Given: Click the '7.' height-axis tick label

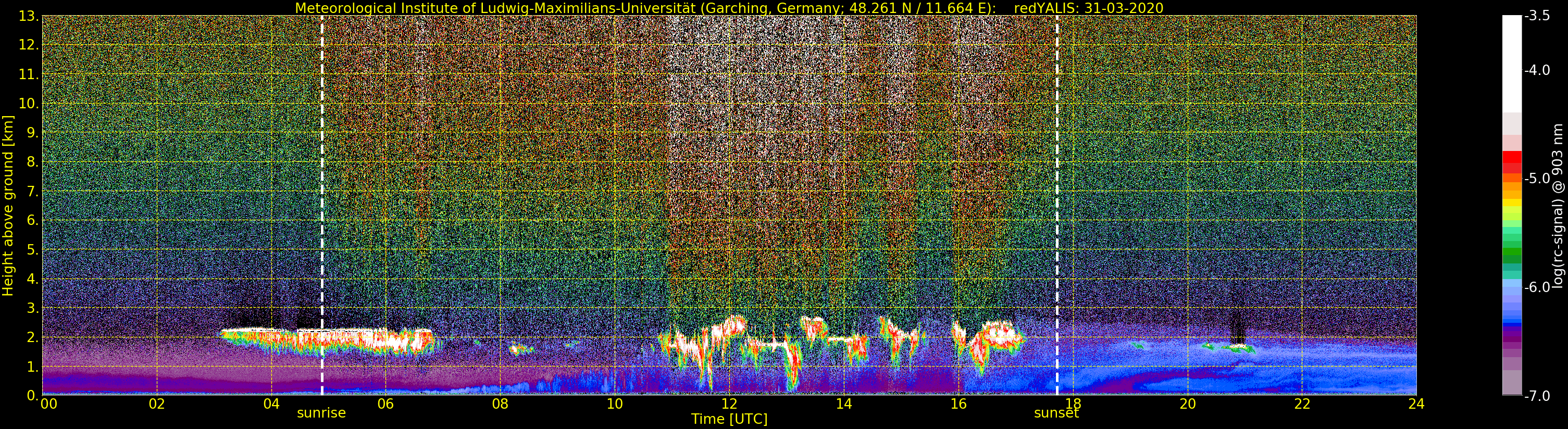Looking at the screenshot, I should (33, 191).
